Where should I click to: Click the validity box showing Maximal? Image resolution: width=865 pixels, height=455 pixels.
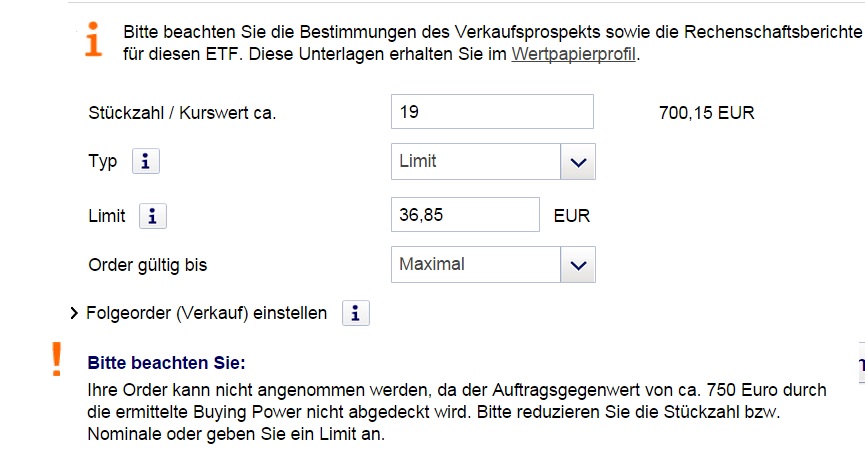coord(475,265)
